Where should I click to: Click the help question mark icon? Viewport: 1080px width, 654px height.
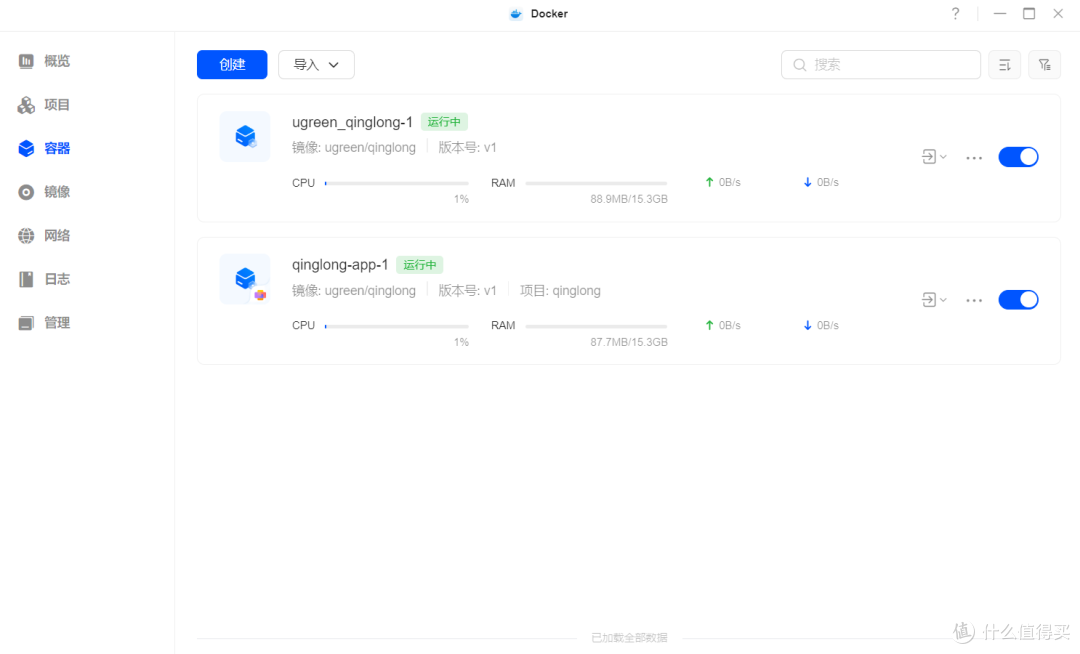[955, 14]
